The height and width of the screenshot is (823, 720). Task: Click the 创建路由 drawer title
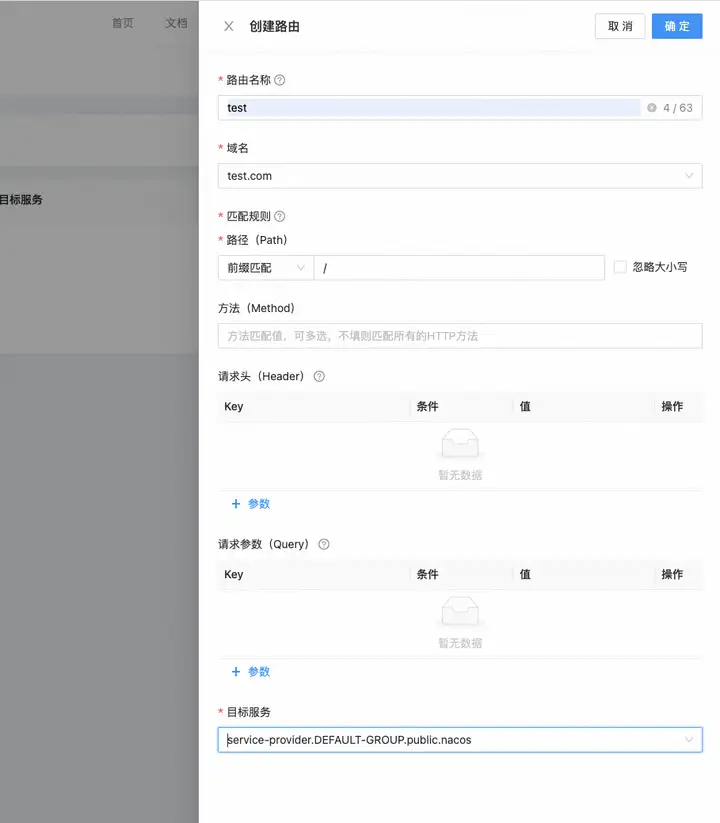coord(274,26)
